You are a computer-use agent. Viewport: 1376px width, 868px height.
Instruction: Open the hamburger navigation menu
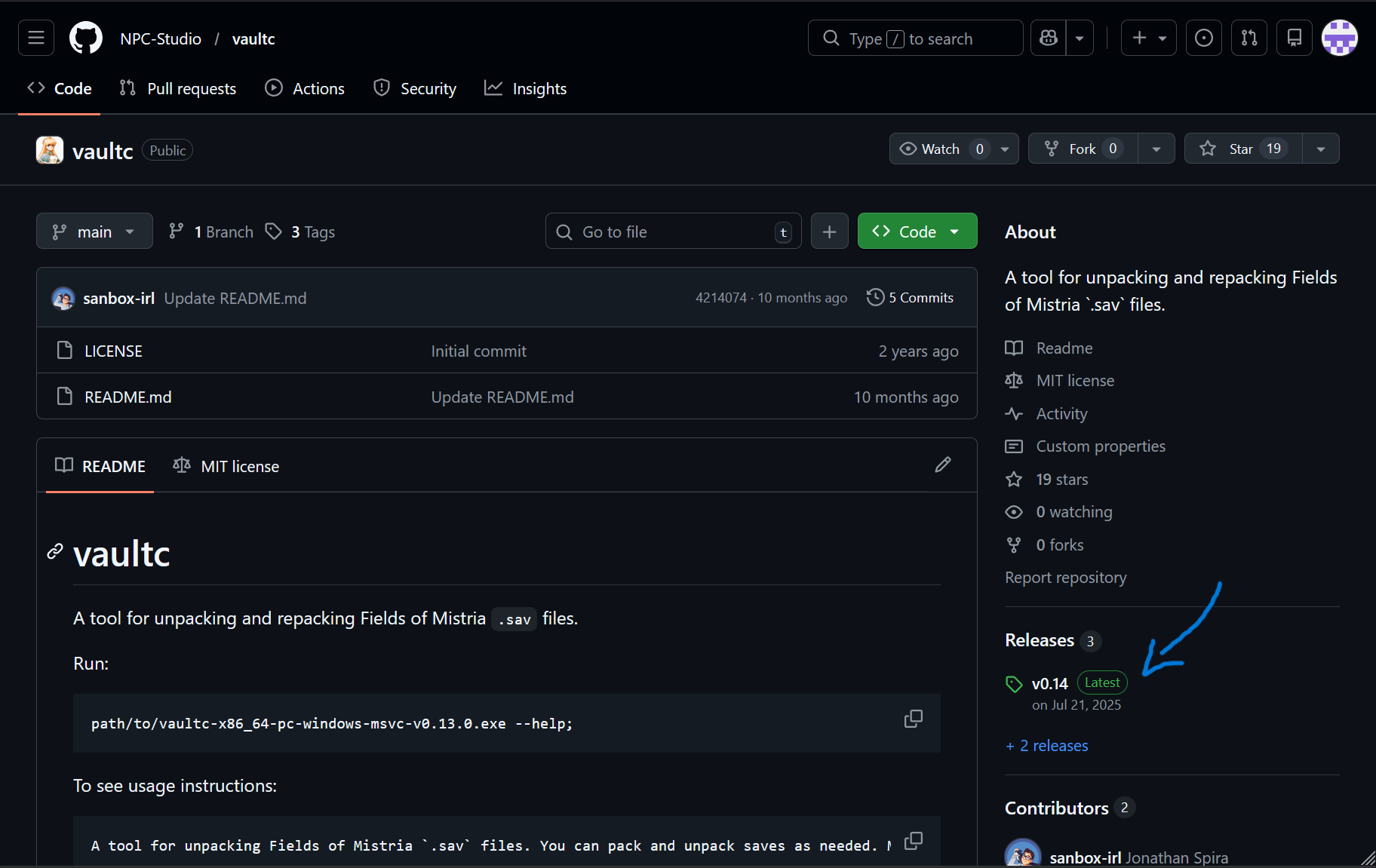36,38
